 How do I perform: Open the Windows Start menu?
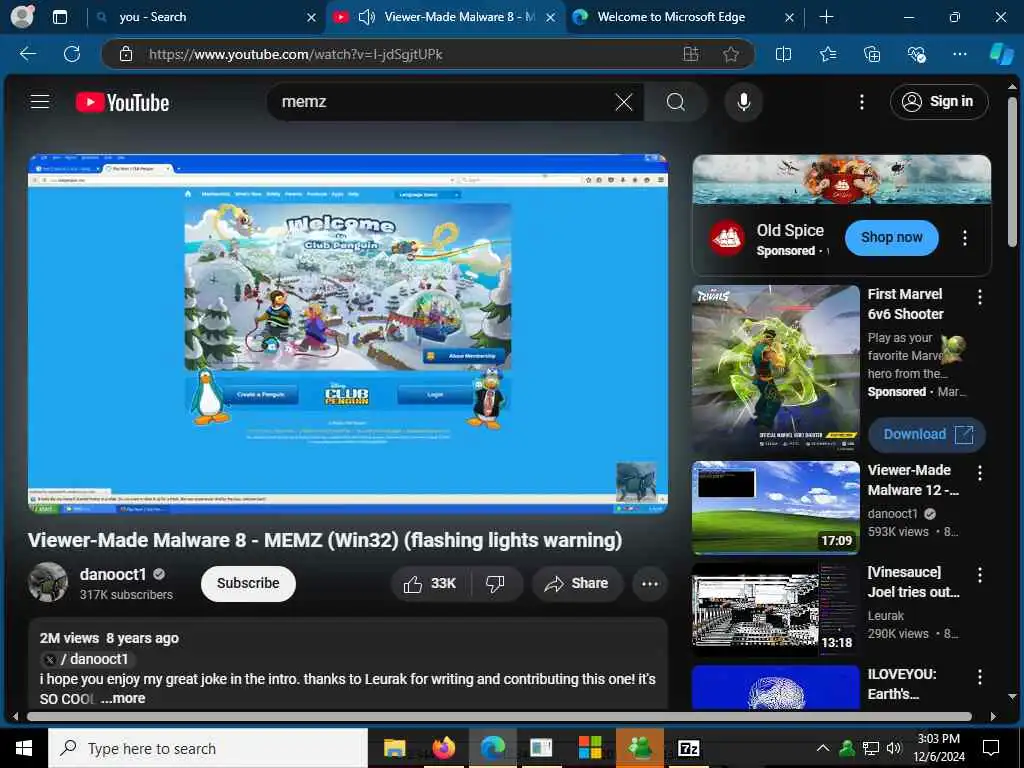[x=24, y=748]
